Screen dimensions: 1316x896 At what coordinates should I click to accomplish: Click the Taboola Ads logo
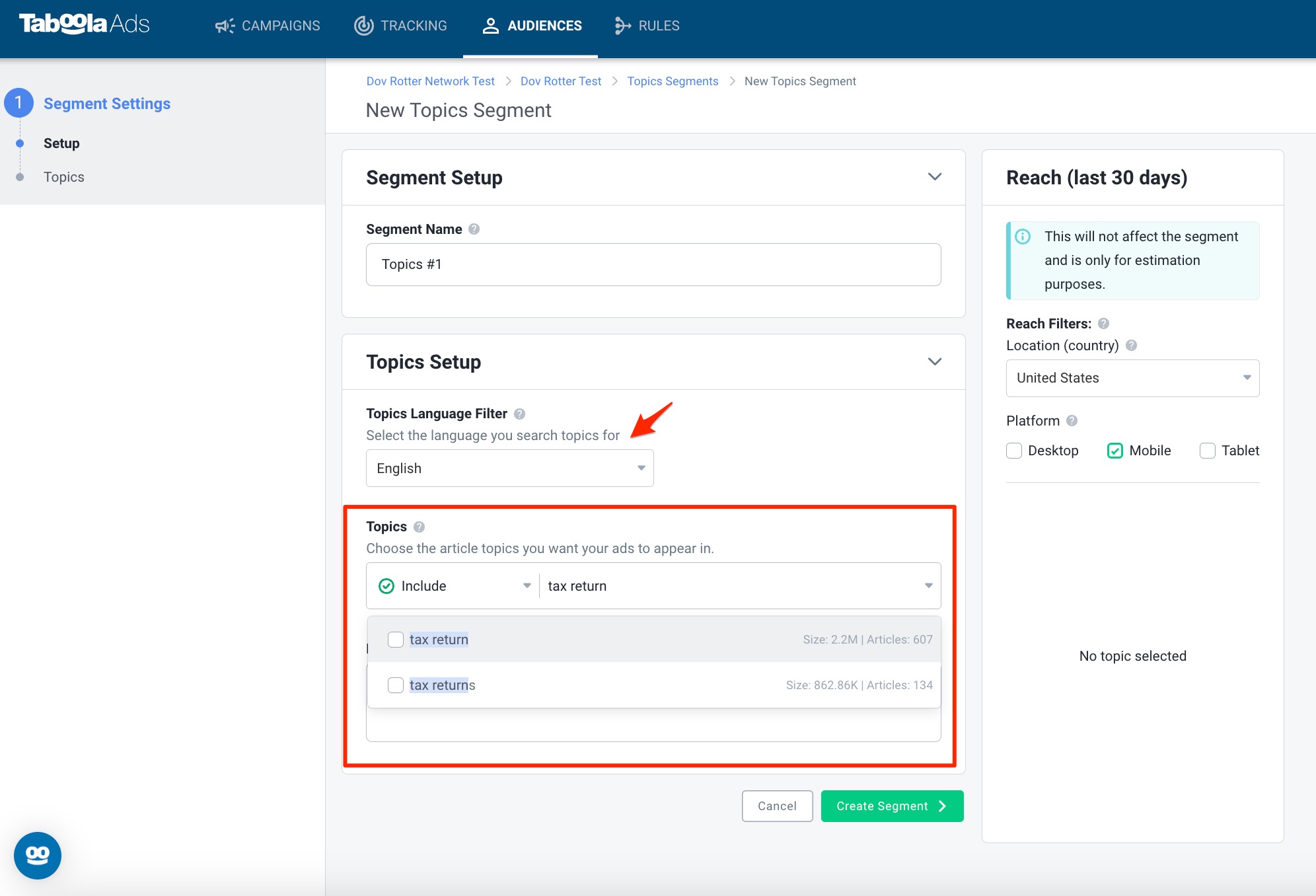coord(84,24)
